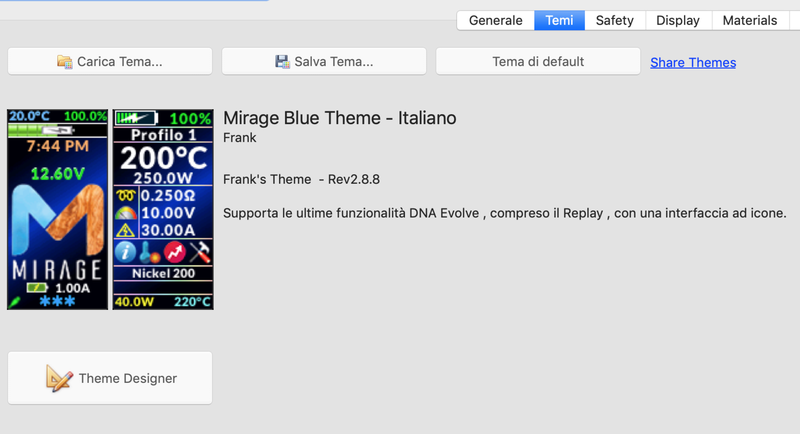Click the 30.00A reading in preview
Screen dimensions: 800x434
[x=168, y=231]
